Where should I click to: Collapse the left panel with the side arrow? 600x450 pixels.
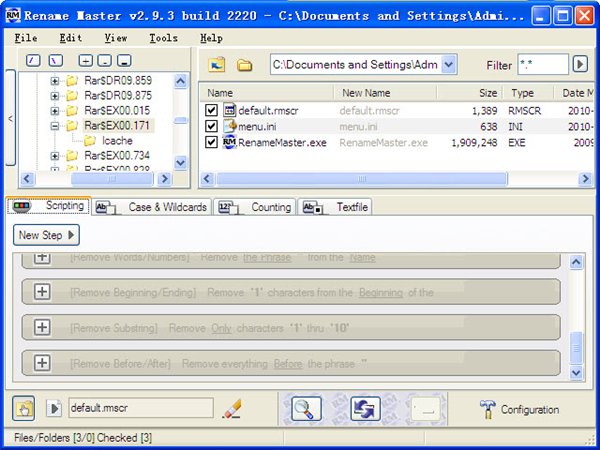(x=10, y=118)
